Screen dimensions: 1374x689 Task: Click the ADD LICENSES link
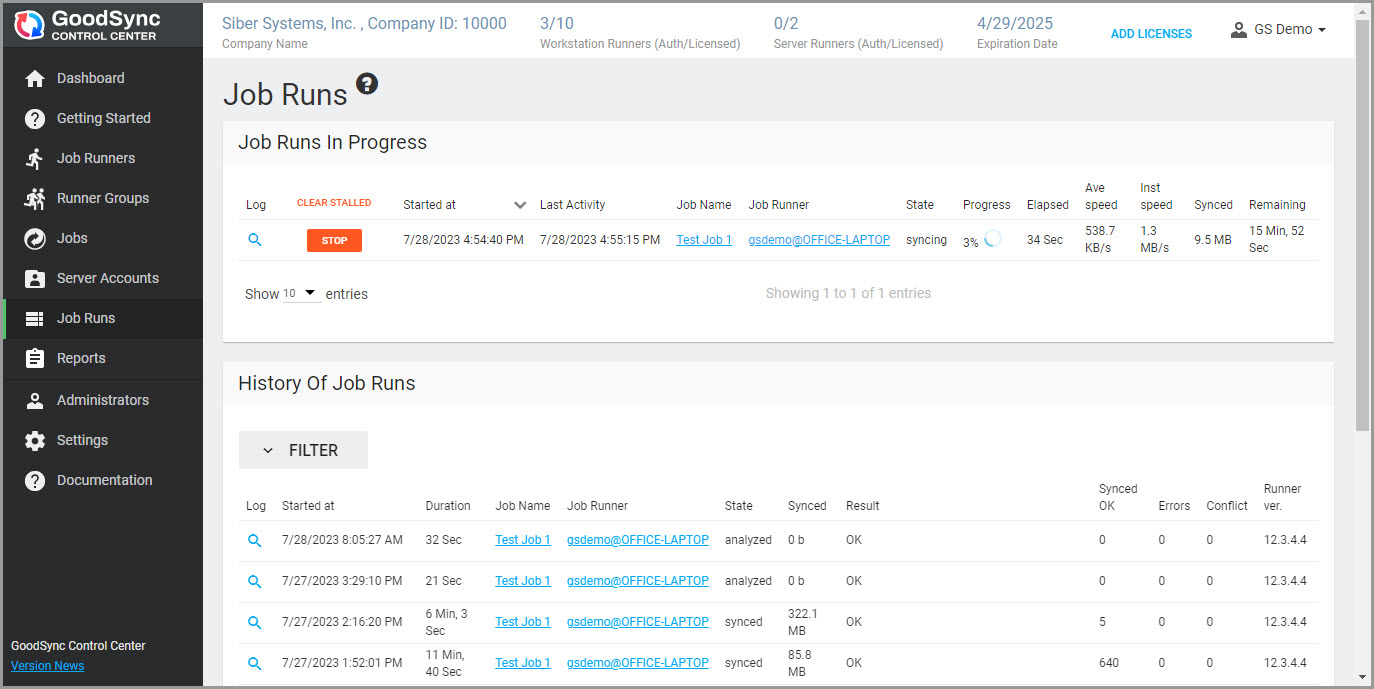pos(1151,34)
